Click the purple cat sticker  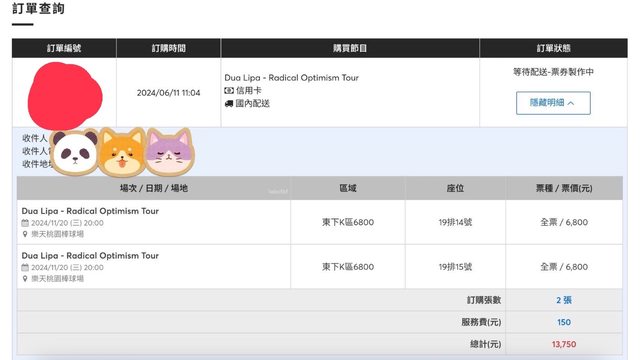tap(170, 152)
